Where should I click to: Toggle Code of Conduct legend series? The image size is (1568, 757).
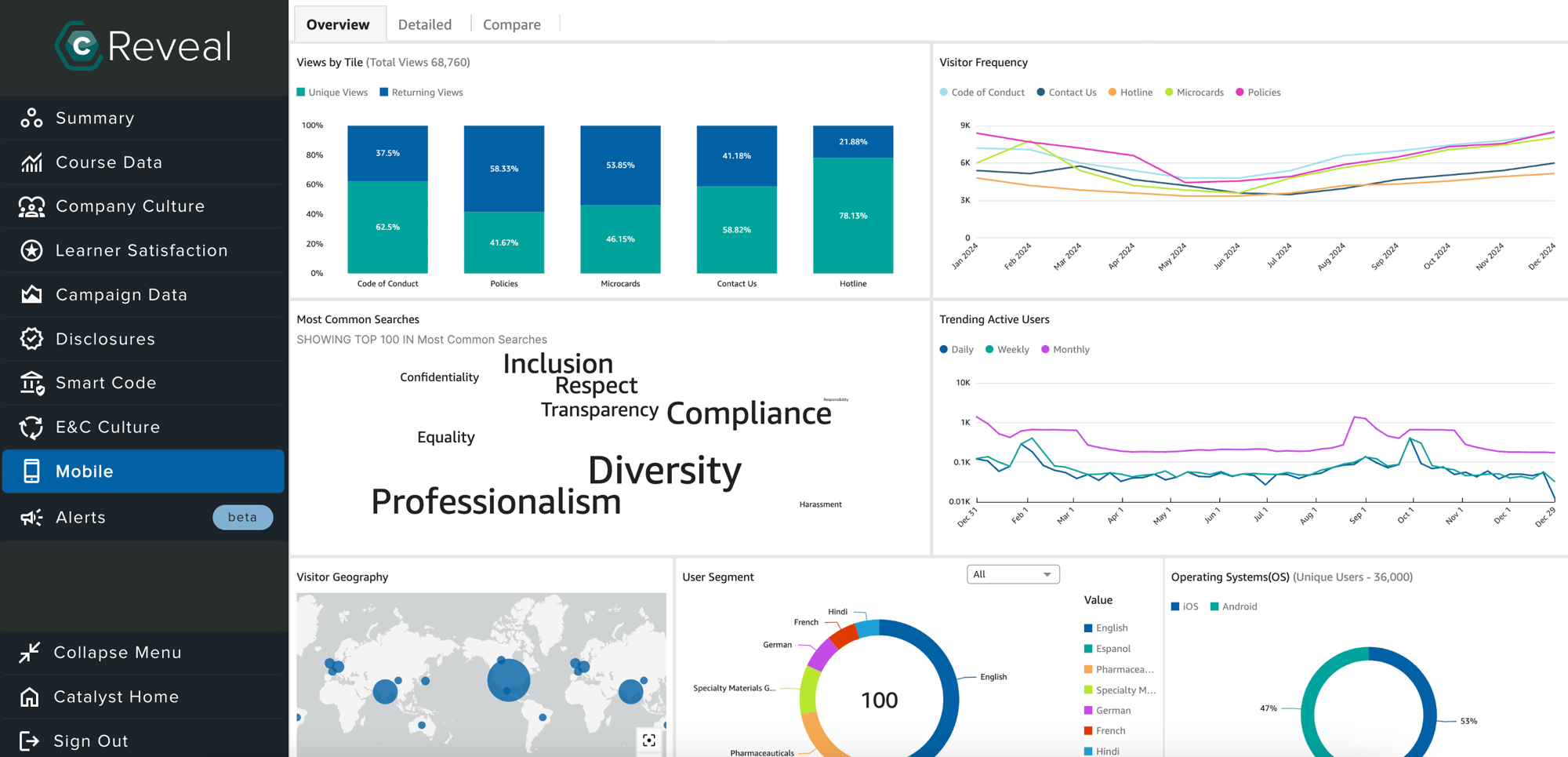tap(982, 93)
